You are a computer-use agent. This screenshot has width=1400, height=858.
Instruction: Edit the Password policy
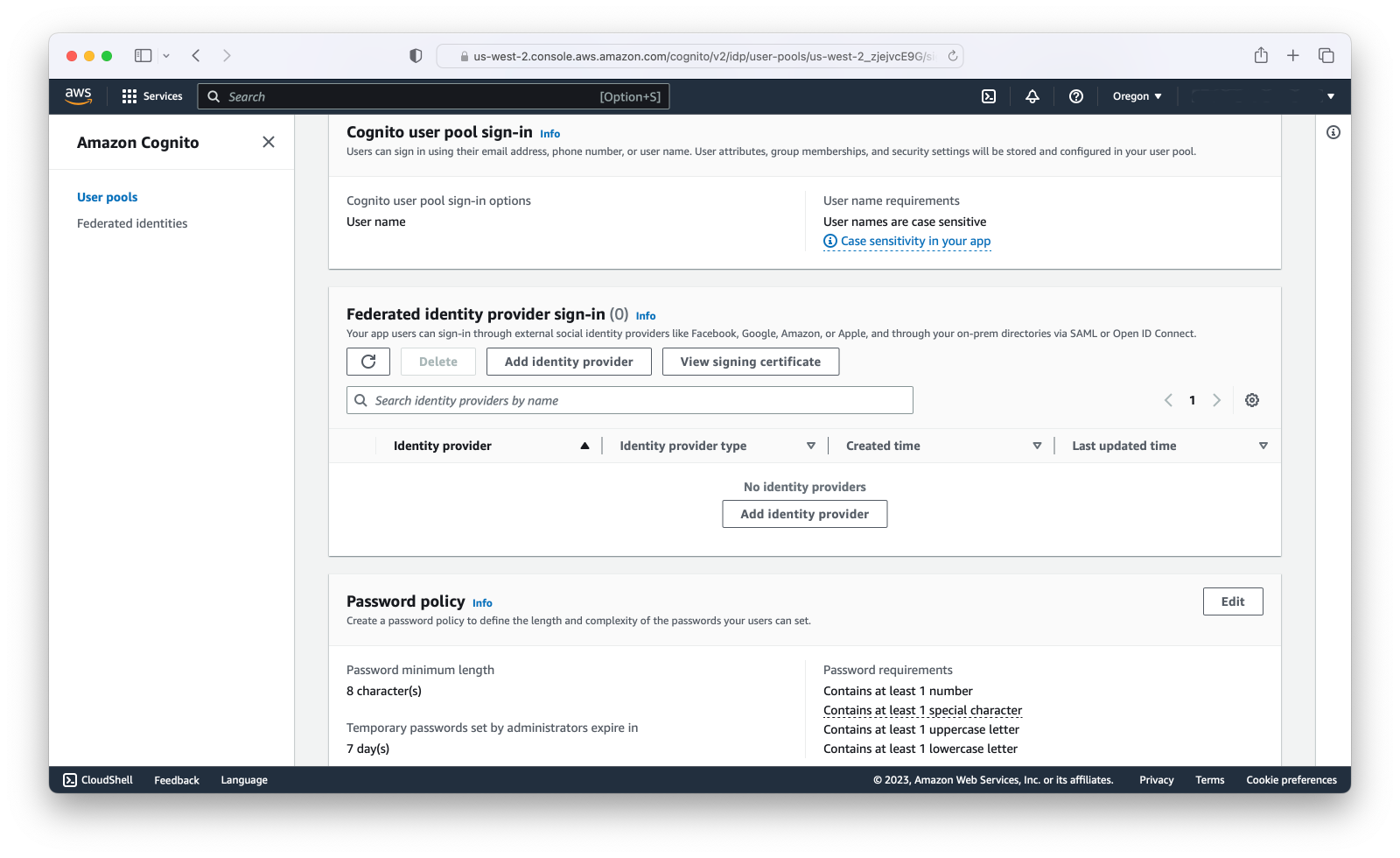[x=1233, y=601]
